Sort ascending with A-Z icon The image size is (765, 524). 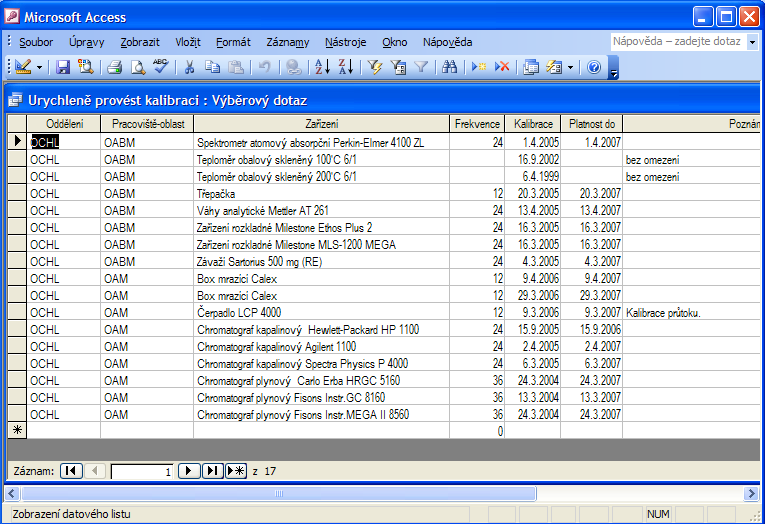322,67
